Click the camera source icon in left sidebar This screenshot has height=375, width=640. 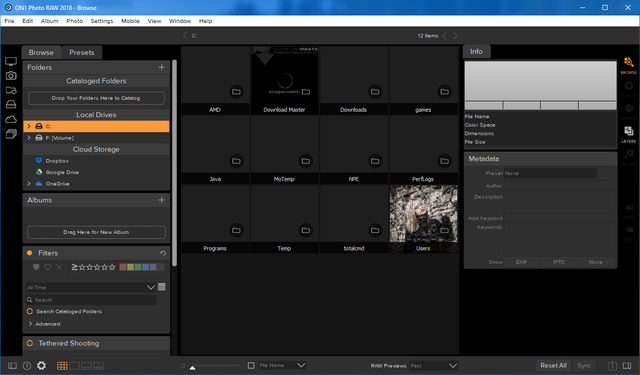coord(11,75)
